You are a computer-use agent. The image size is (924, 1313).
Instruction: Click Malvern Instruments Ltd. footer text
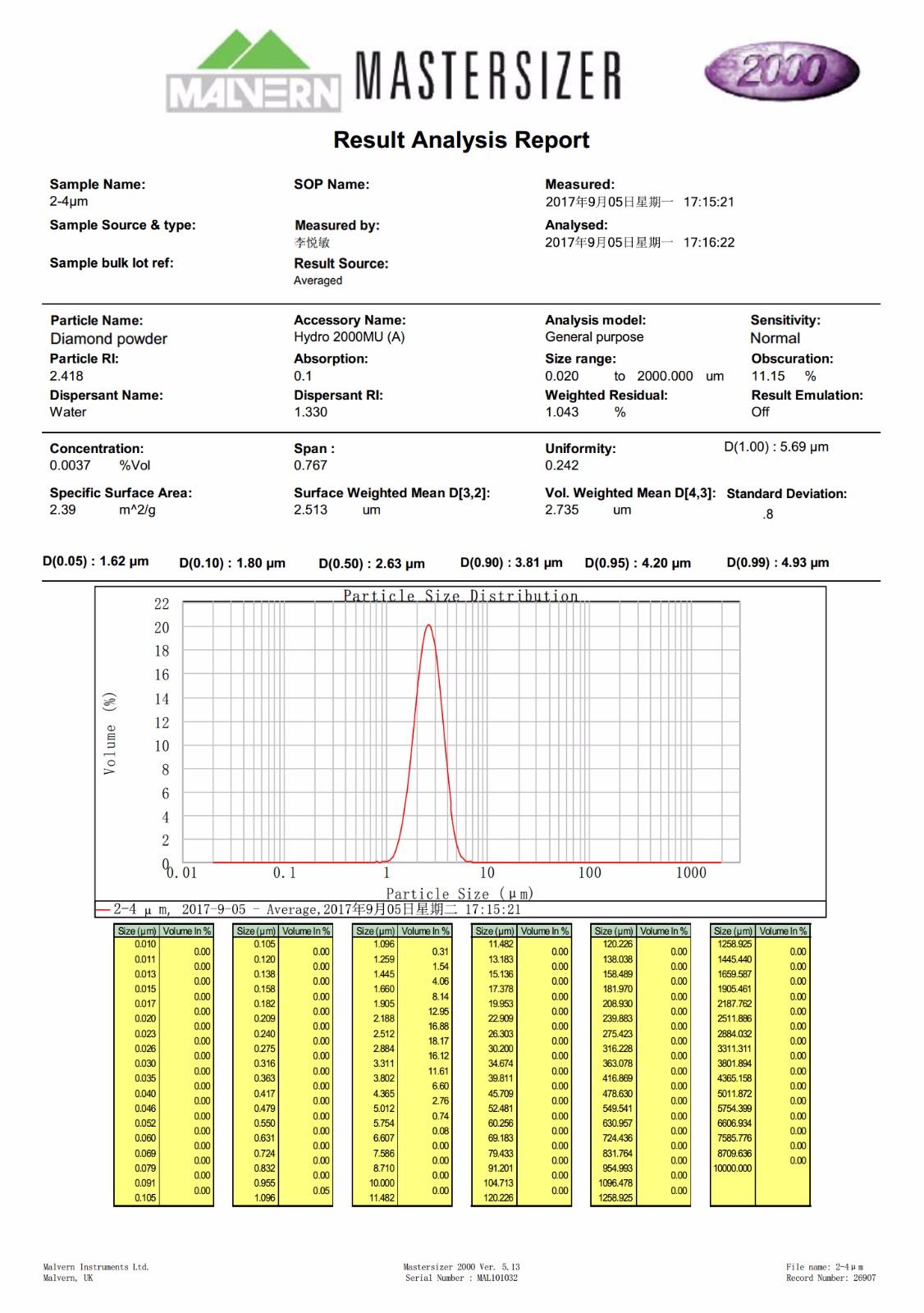(96, 1267)
